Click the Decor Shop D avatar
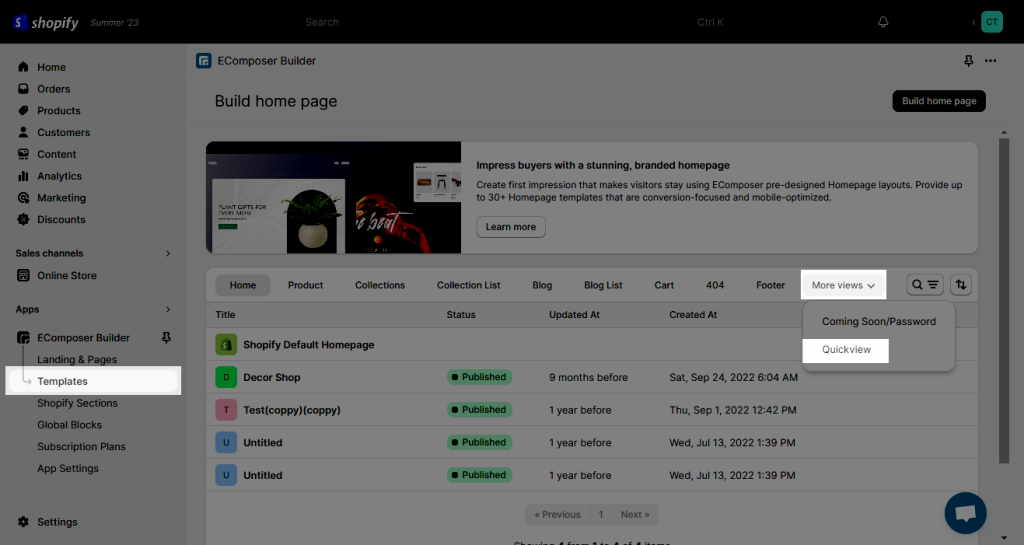 [226, 377]
